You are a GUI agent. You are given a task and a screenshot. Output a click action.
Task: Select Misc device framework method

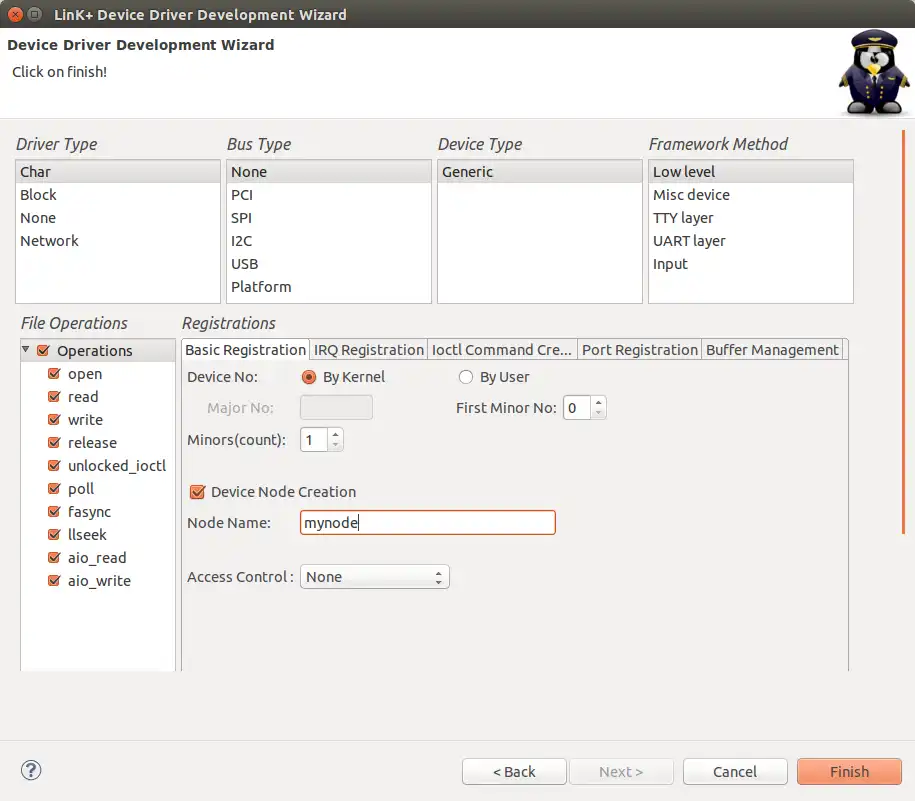(x=750, y=195)
